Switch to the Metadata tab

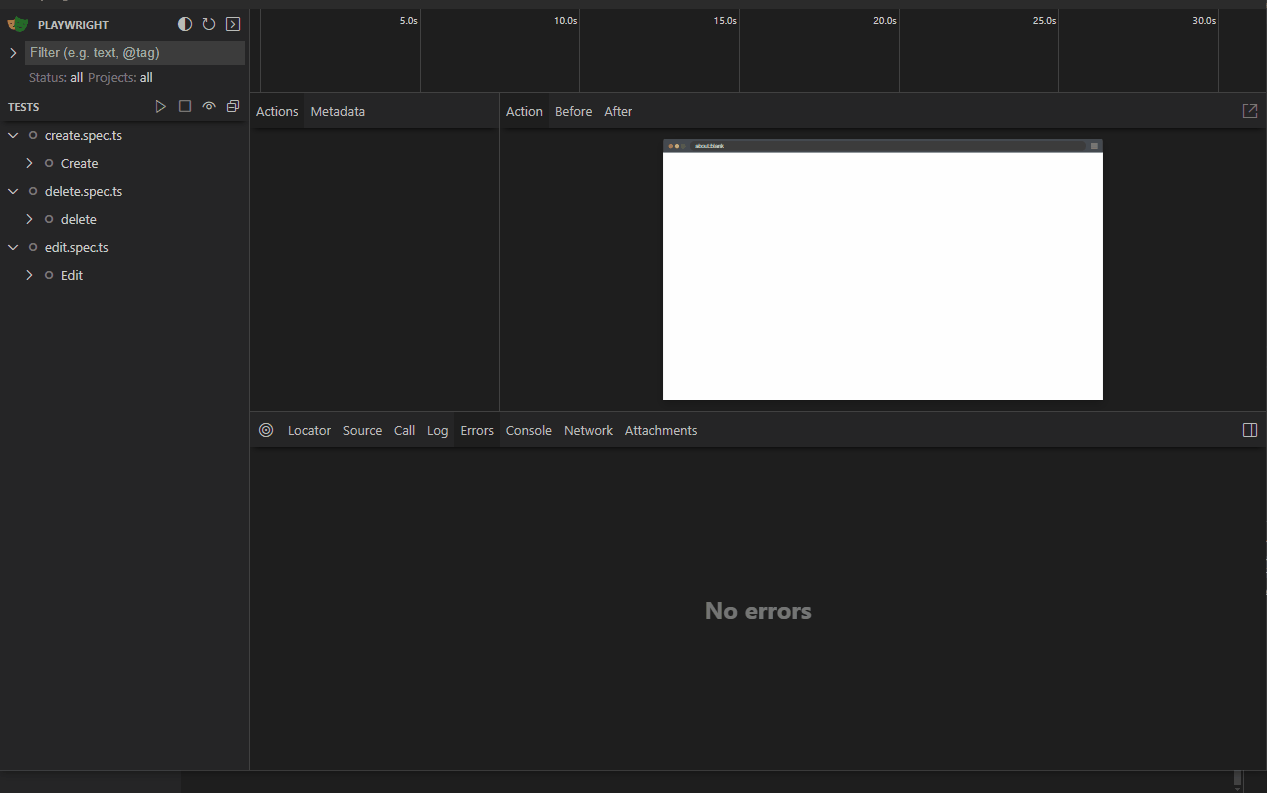338,111
